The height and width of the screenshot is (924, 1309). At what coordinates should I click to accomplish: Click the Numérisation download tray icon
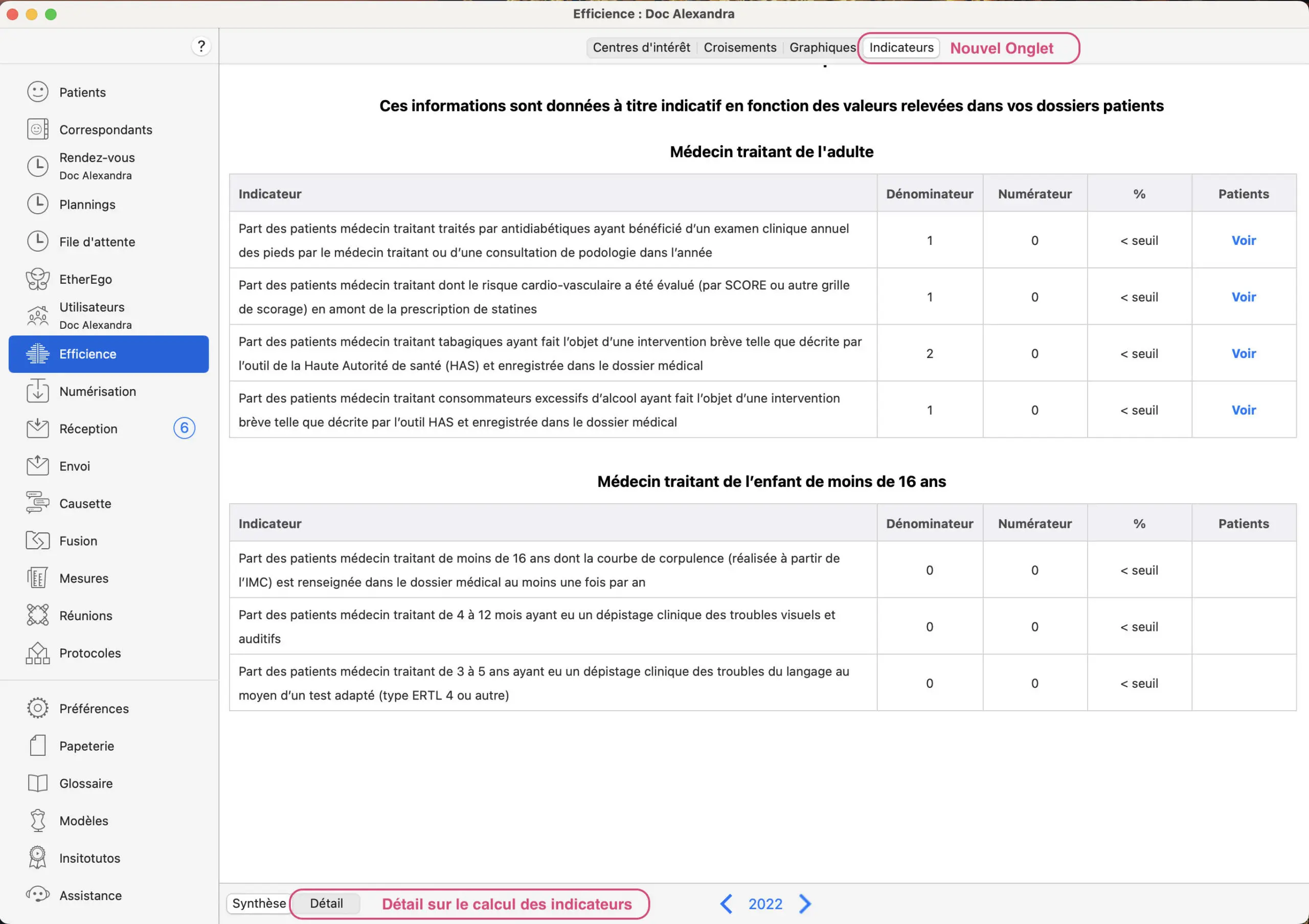[38, 391]
